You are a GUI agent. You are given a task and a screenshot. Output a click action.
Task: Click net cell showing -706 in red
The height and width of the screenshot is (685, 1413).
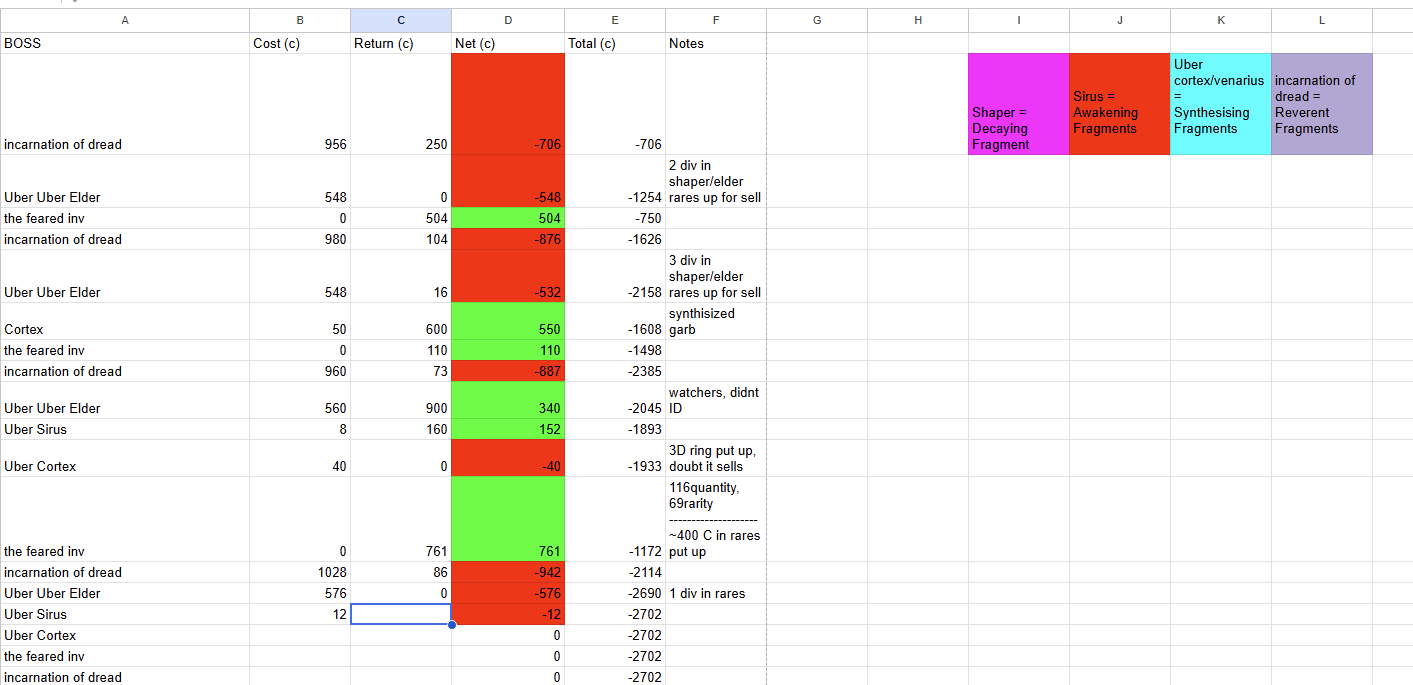click(x=508, y=104)
